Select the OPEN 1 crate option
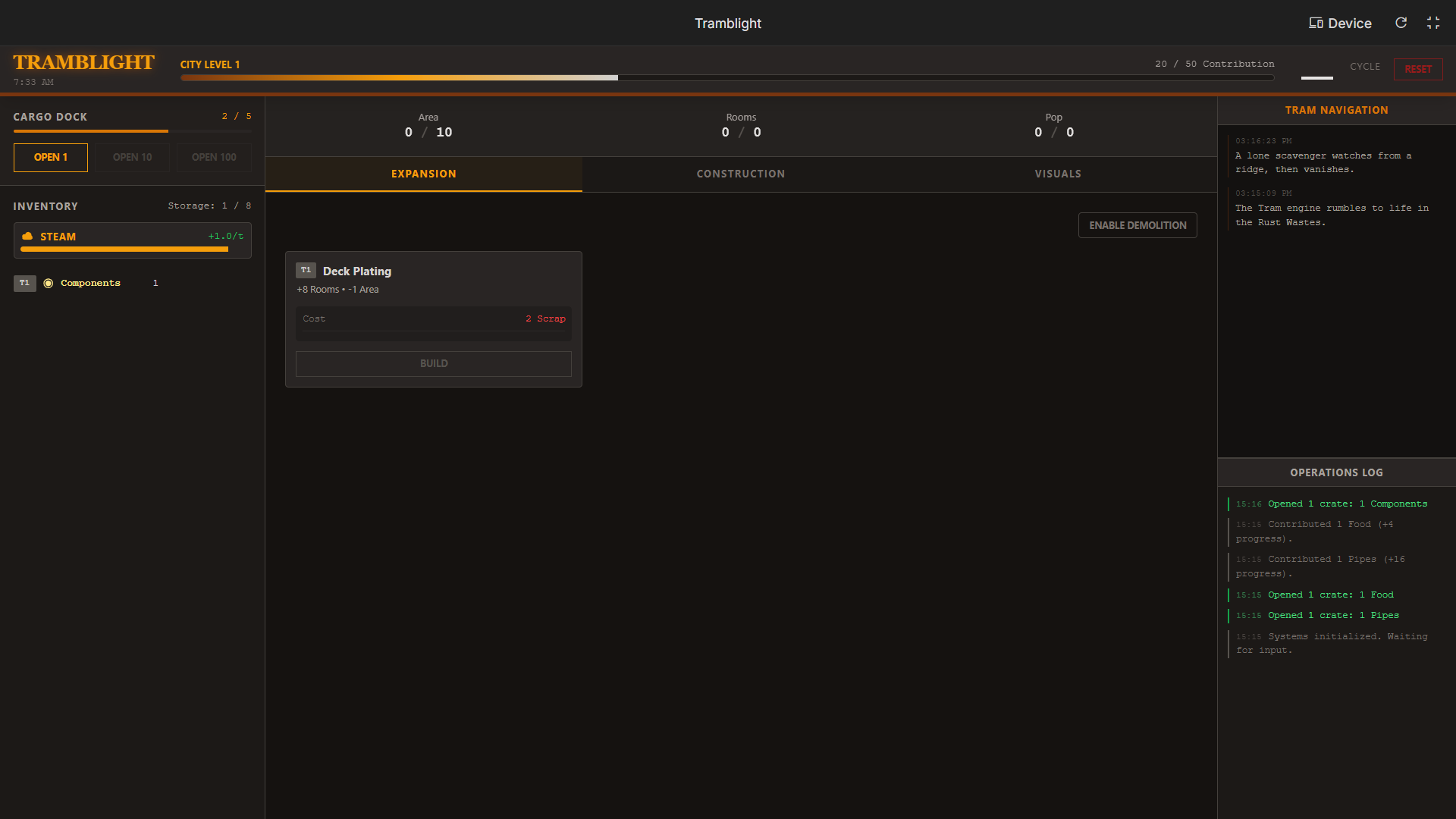The image size is (1456, 819). click(51, 157)
